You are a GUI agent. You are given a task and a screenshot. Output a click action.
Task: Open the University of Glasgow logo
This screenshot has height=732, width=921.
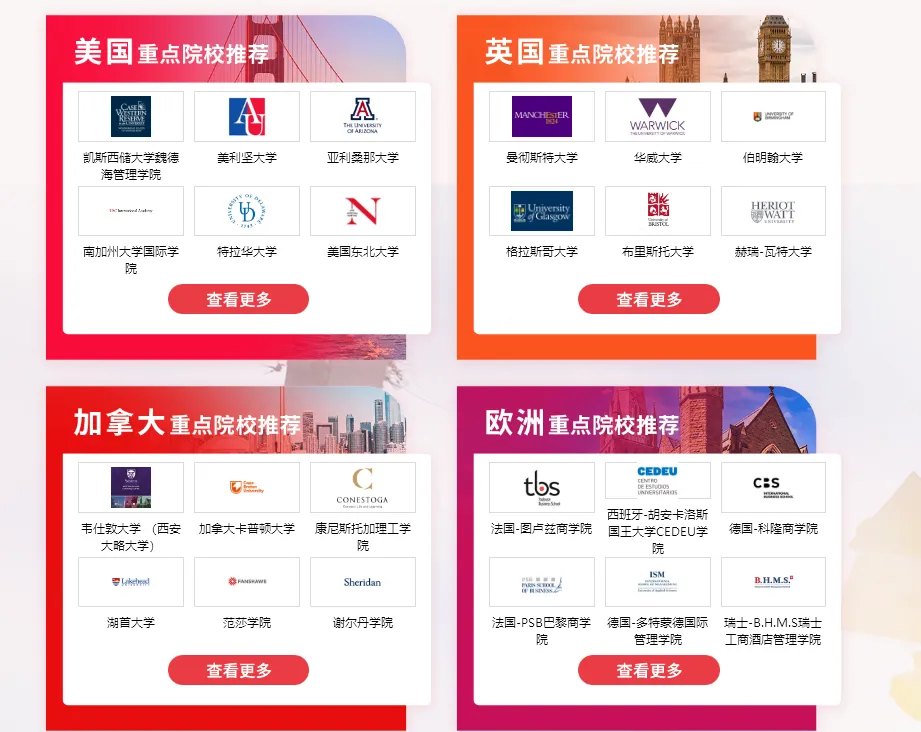(x=542, y=211)
